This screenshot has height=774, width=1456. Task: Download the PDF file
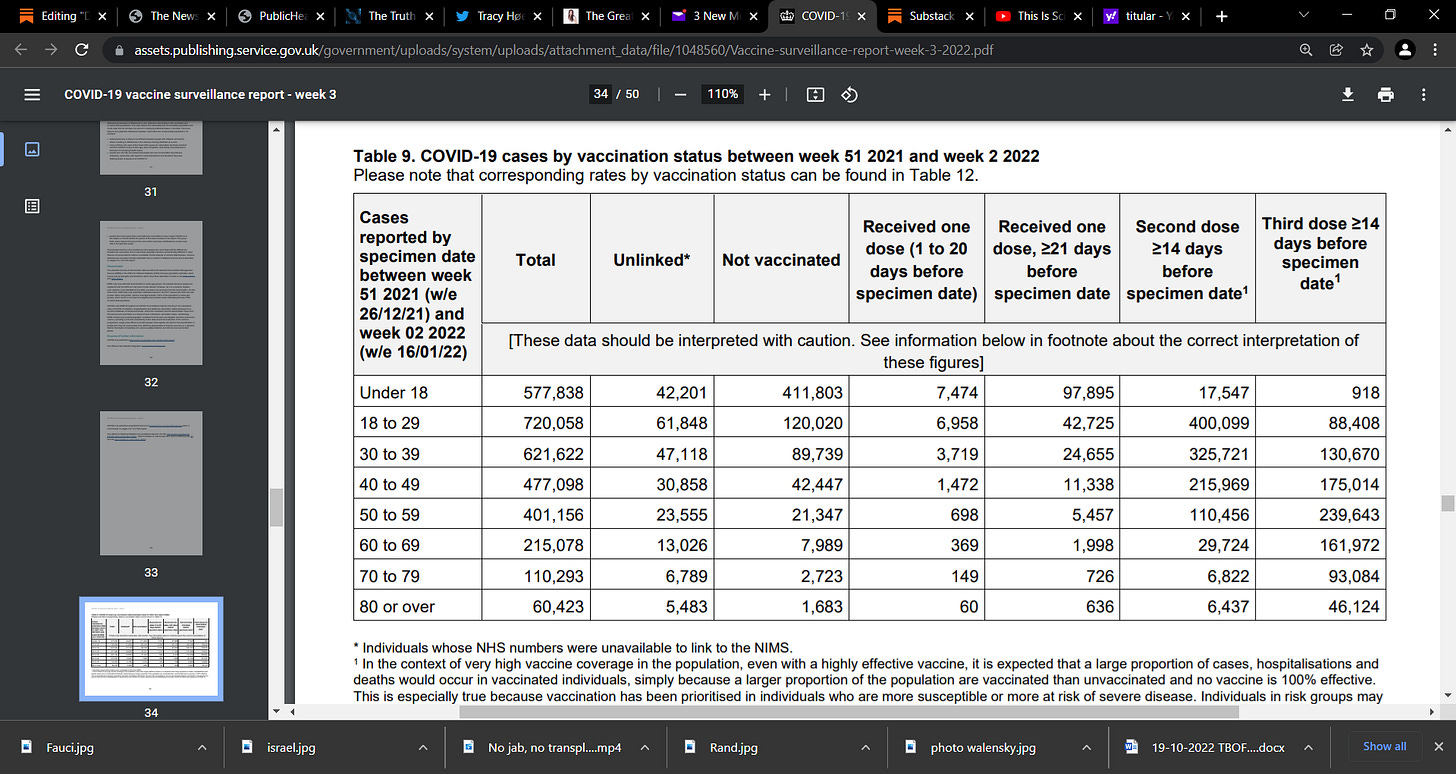tap(1348, 94)
